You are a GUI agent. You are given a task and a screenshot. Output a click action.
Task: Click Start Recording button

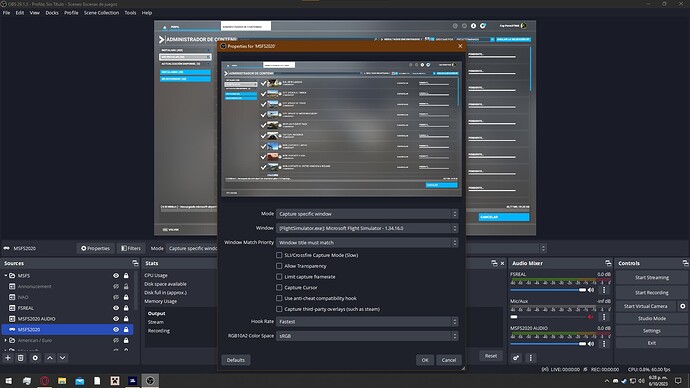pyautogui.click(x=651, y=293)
